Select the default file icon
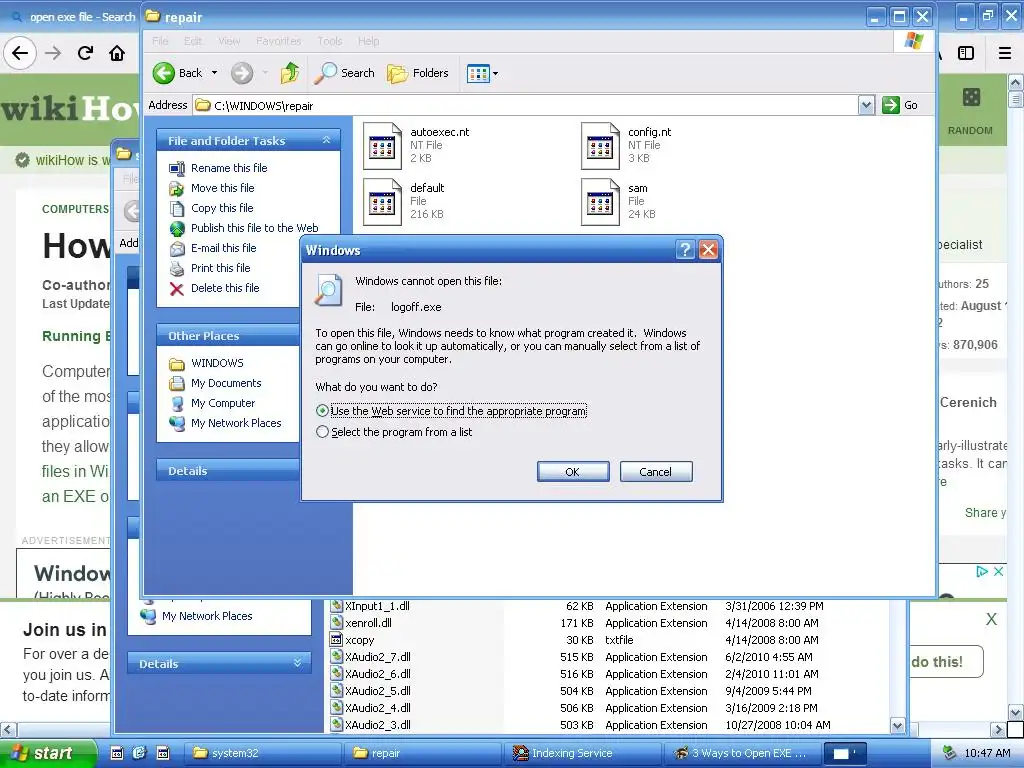The image size is (1024, 768). tap(382, 202)
